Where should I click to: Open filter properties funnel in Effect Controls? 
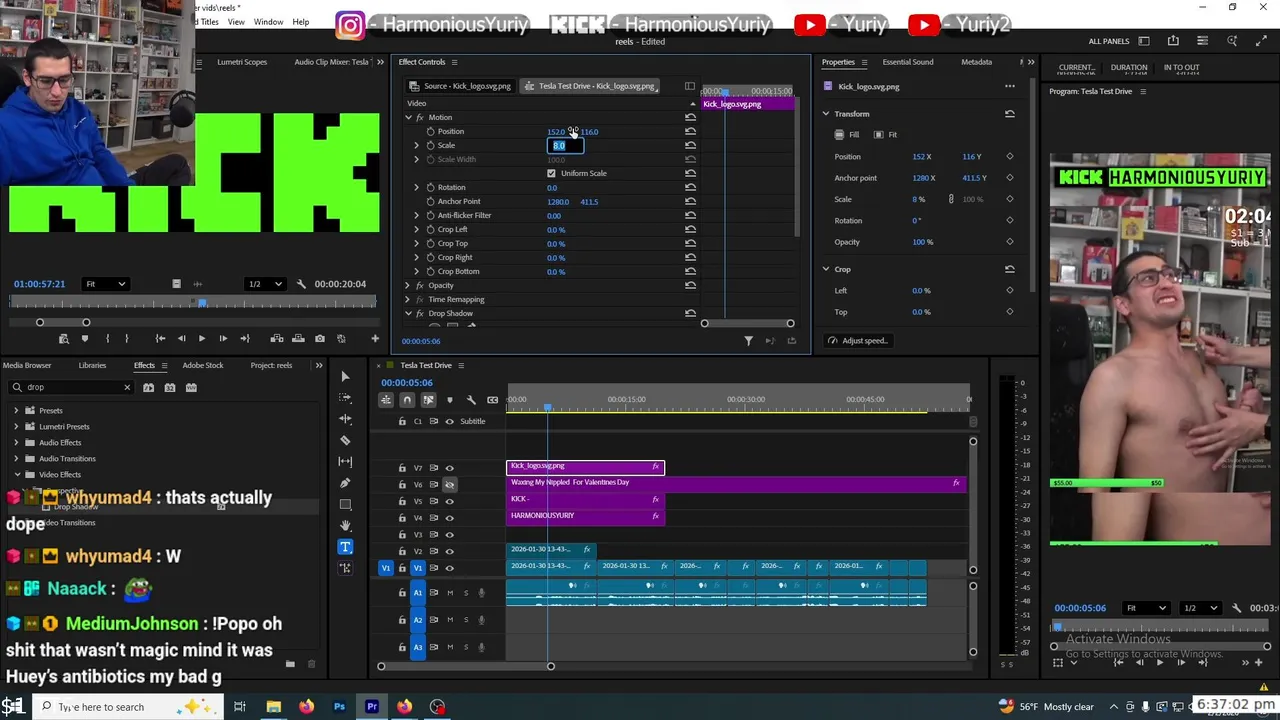click(748, 341)
